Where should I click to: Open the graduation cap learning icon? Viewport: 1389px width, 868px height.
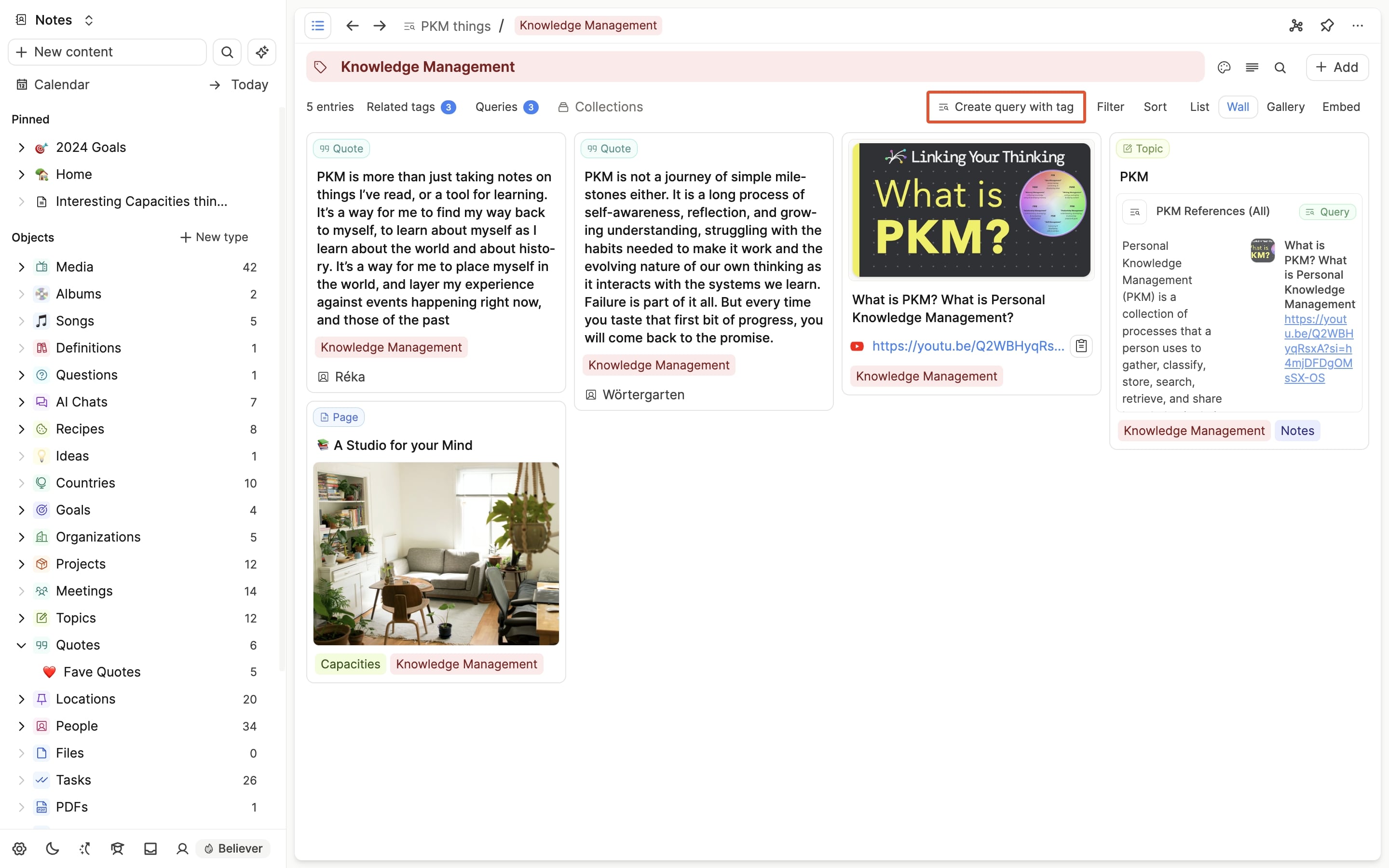point(118,849)
